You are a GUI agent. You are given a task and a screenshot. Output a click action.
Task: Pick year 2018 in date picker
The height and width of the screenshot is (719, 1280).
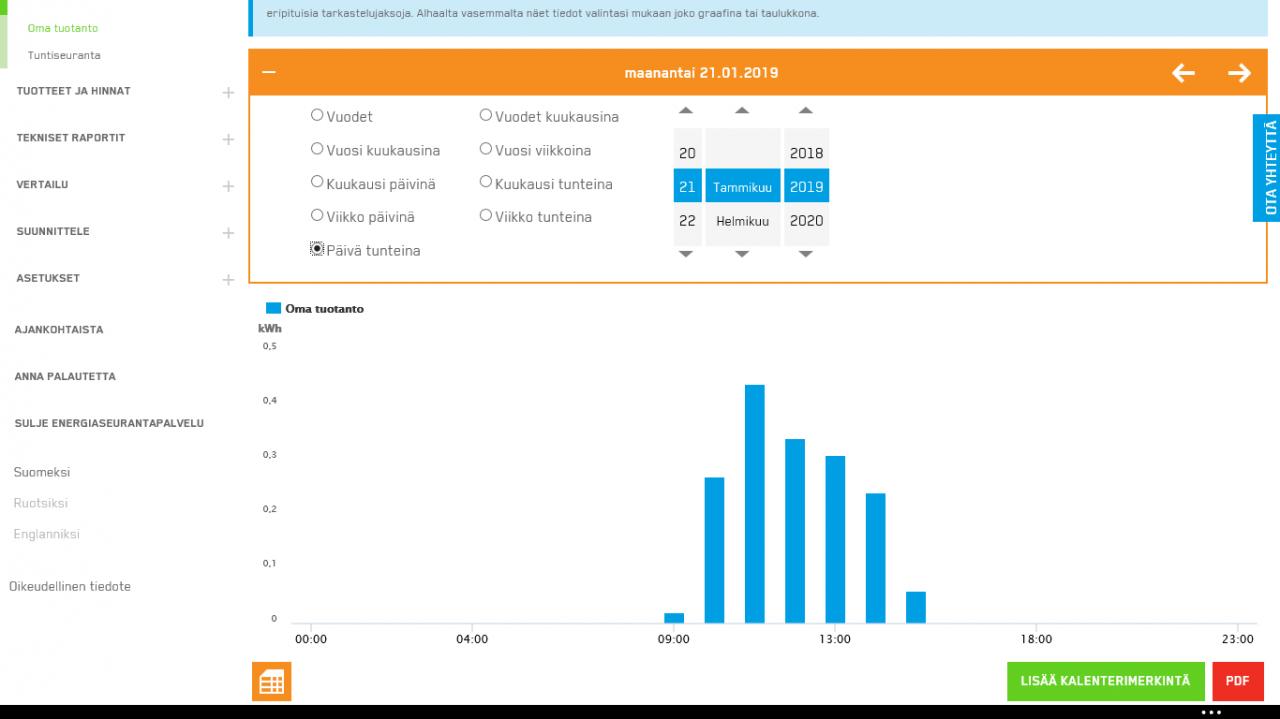pos(806,153)
